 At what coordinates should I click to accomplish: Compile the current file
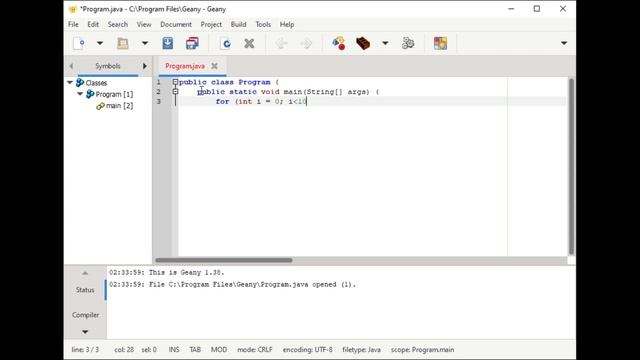(x=338, y=43)
